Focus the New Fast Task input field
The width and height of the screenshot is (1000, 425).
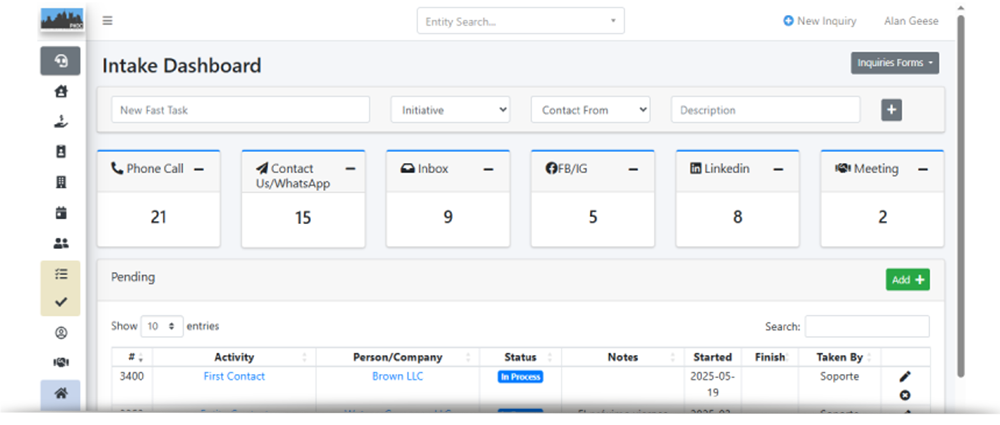point(240,110)
